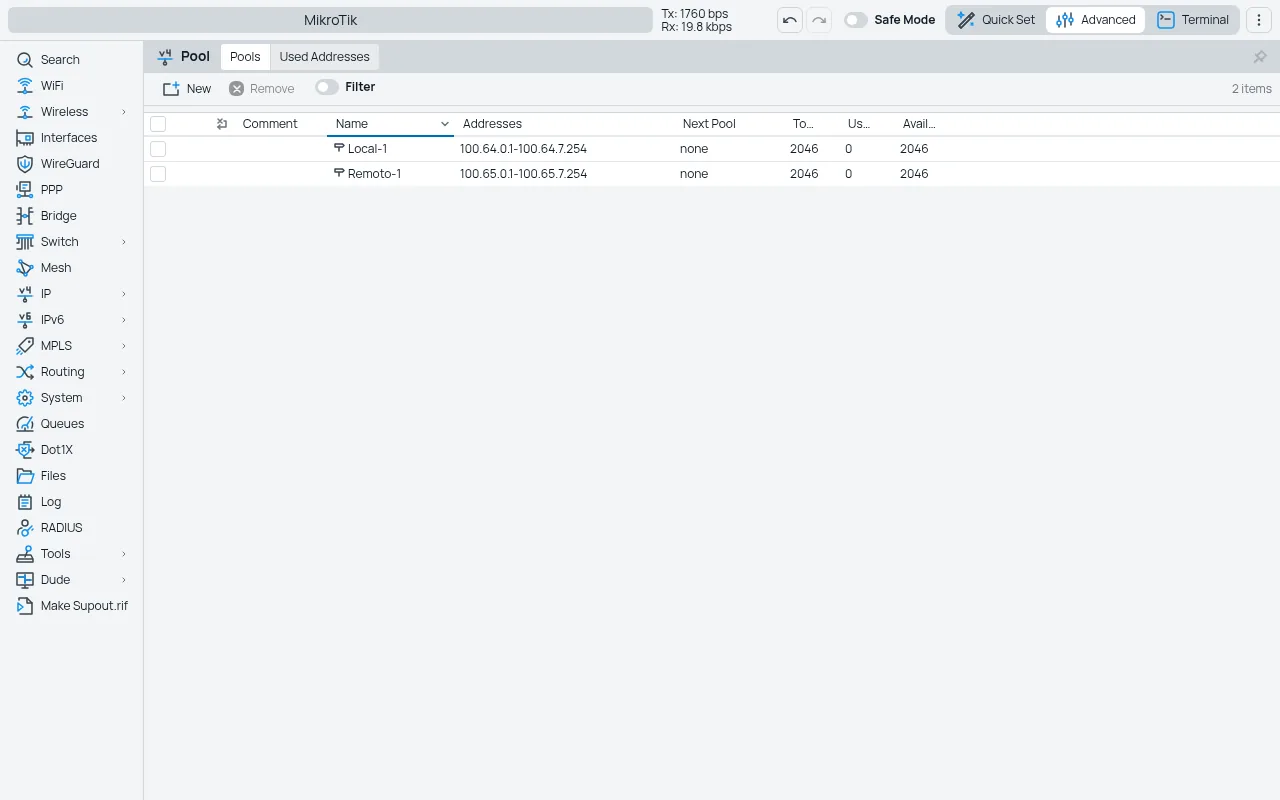Click the New pool button
Screen dimensions: 1280x800
tap(187, 88)
